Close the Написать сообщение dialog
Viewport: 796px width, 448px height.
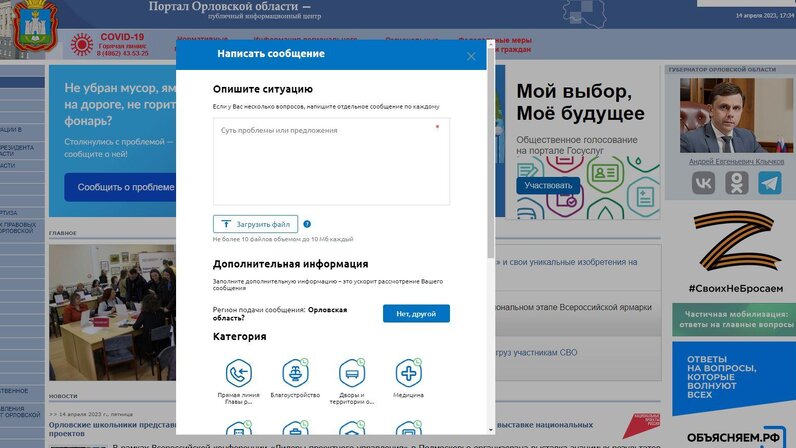pos(471,56)
